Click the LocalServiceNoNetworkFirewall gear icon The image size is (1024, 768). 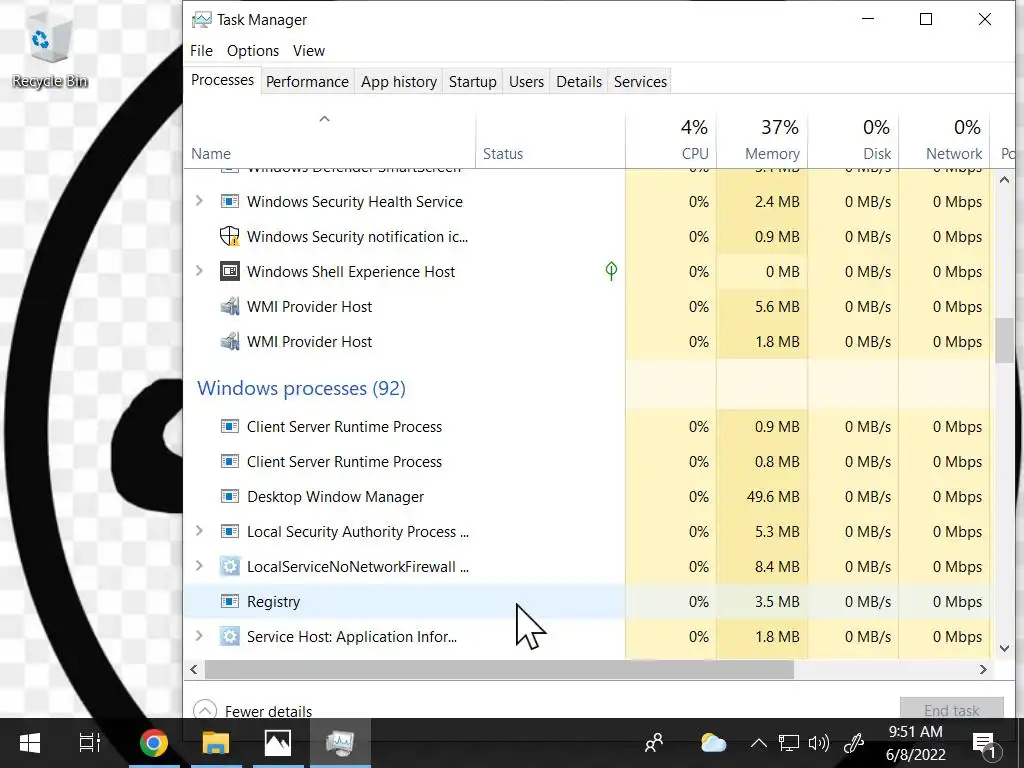tap(229, 566)
